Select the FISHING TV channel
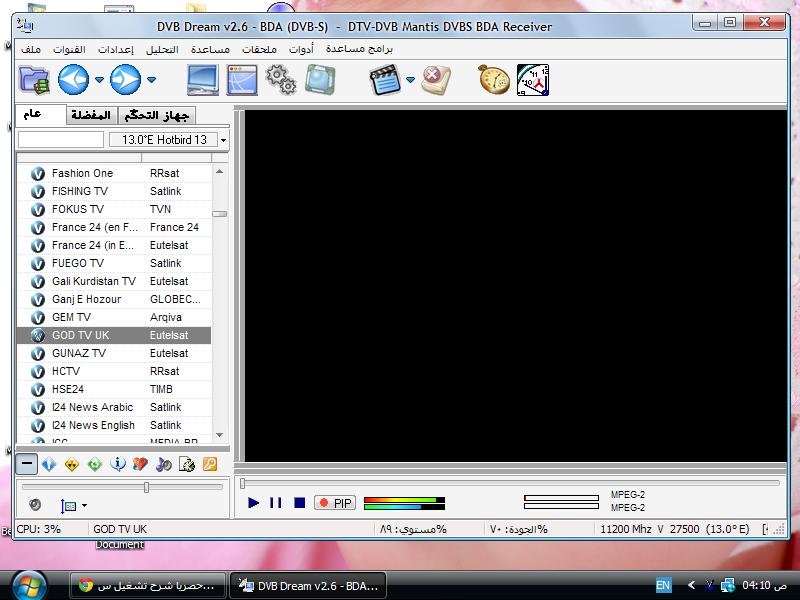Image resolution: width=800 pixels, height=600 pixels. [x=114, y=191]
